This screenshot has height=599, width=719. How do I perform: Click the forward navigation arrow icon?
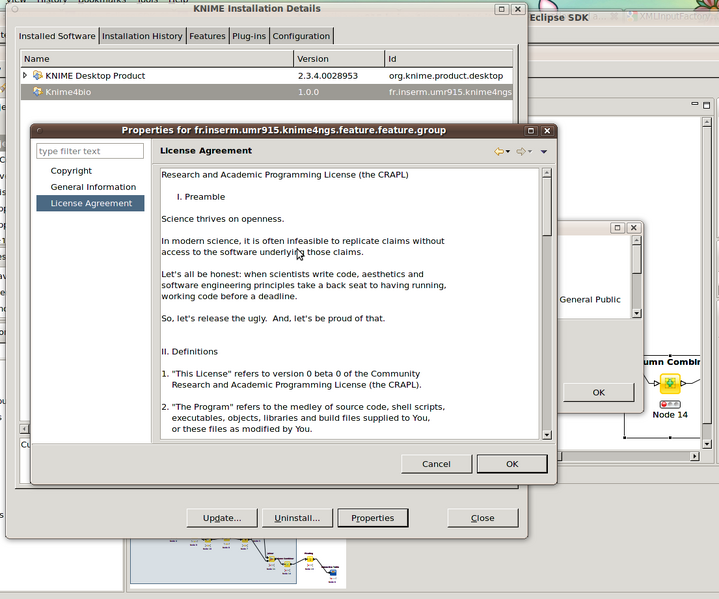pyautogui.click(x=521, y=151)
